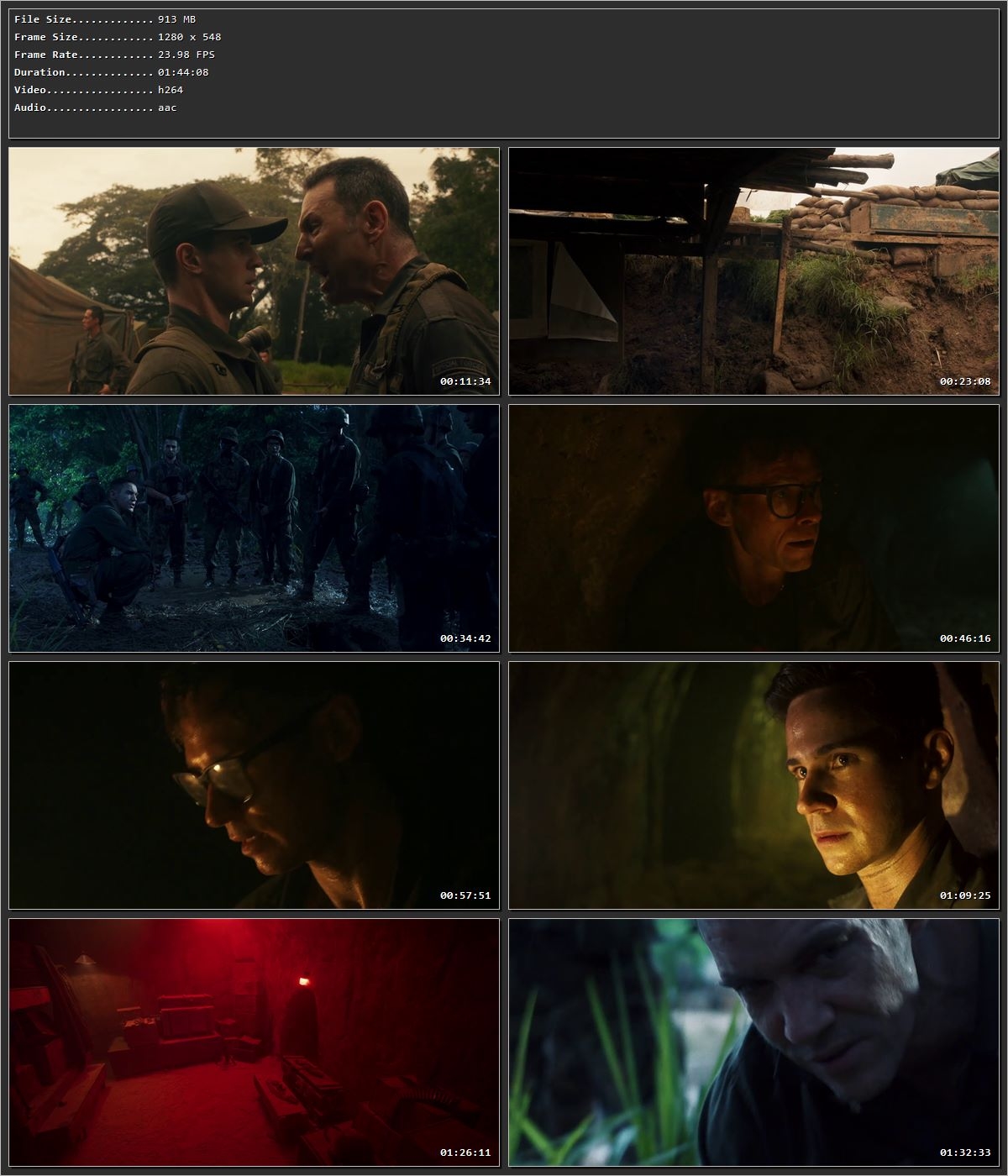Image resolution: width=1008 pixels, height=1176 pixels.
Task: Open the tunnel close-up frame at 01:09:25
Action: coord(754,785)
